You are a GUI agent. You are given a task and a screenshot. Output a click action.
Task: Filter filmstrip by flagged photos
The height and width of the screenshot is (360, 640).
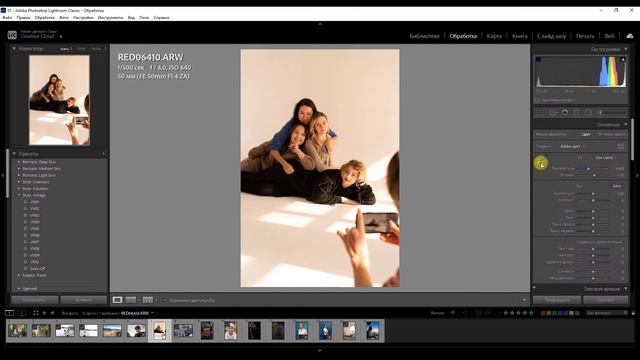(x=453, y=313)
